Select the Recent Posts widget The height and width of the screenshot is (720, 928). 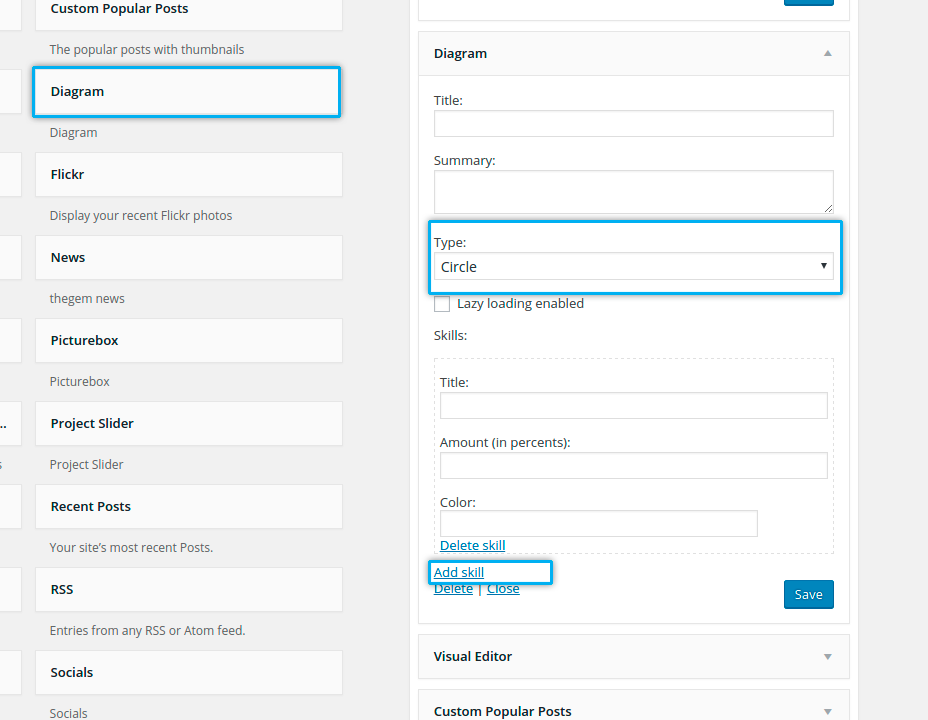187,507
